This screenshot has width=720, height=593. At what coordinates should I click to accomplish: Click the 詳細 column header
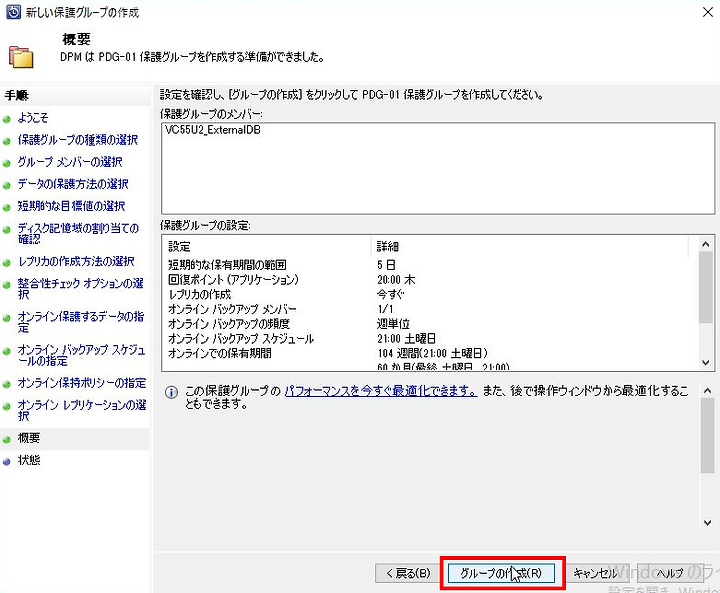[x=388, y=247]
